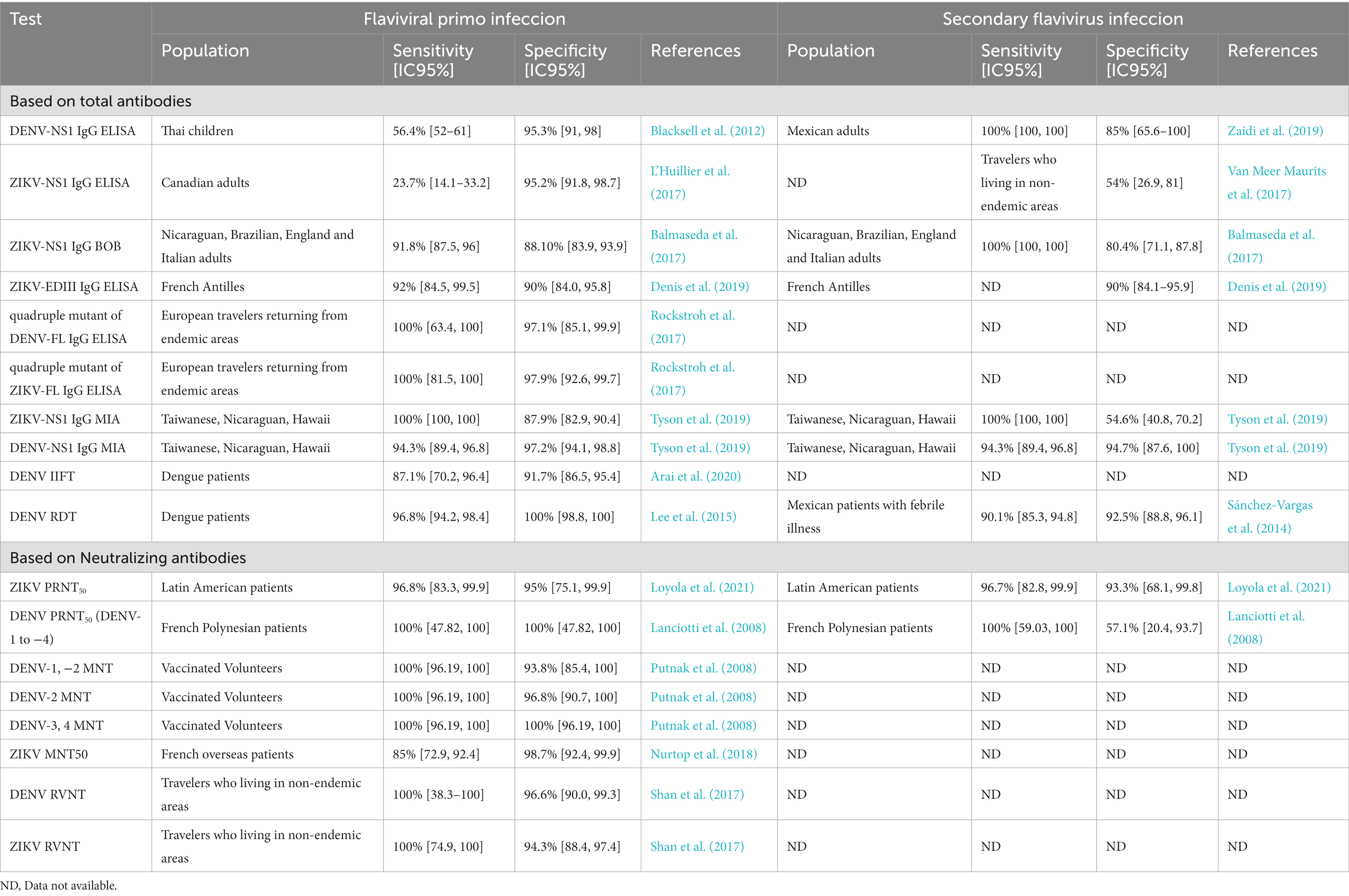Follow the Lee et al. (2015) link

tap(693, 517)
